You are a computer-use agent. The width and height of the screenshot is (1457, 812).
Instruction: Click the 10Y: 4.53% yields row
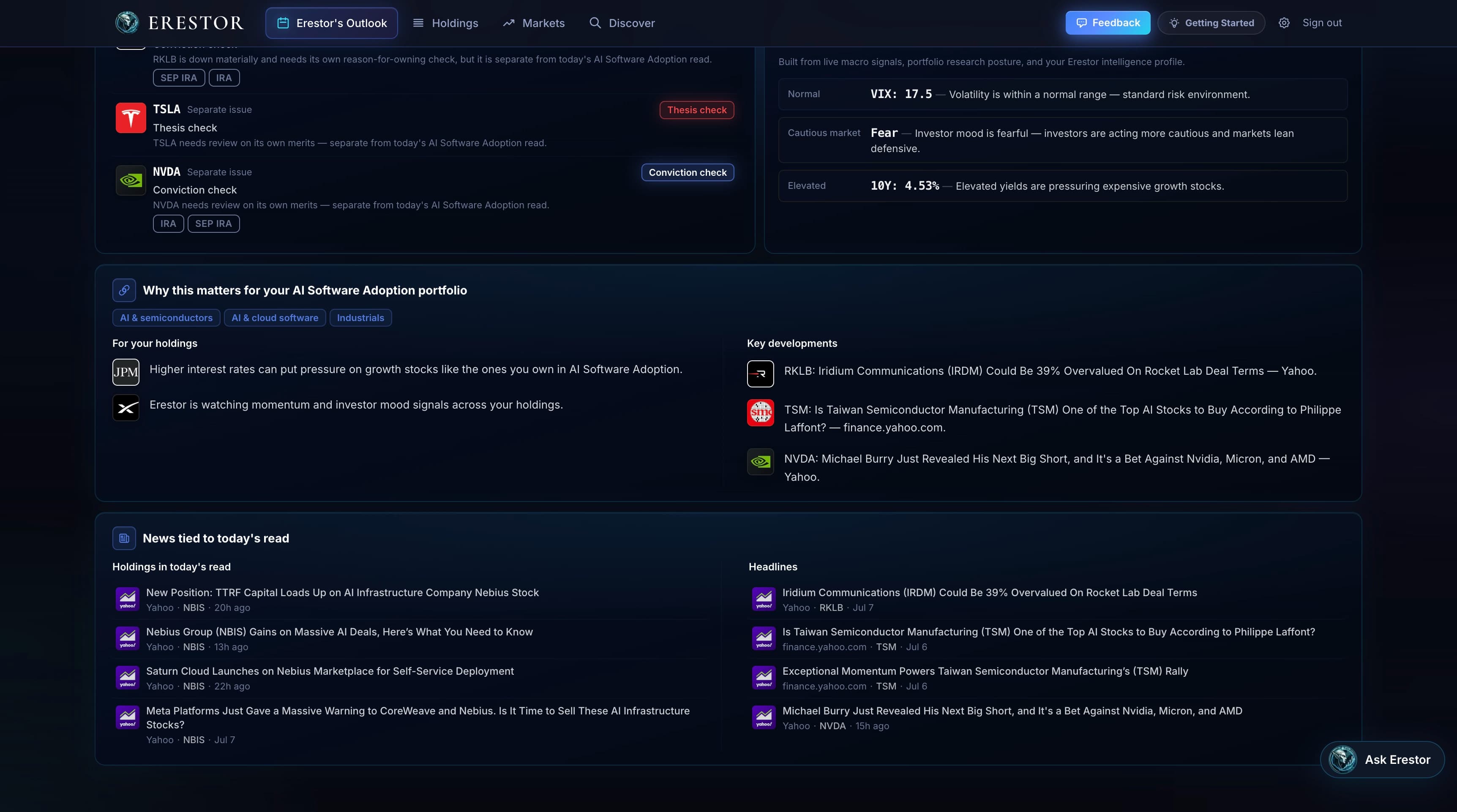pos(1063,185)
